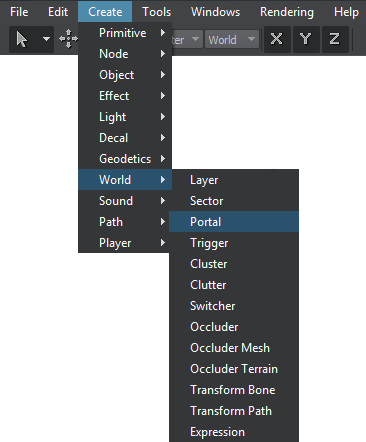This screenshot has height=442, width=366.
Task: Toggle the Y axis button
Action: 306,39
